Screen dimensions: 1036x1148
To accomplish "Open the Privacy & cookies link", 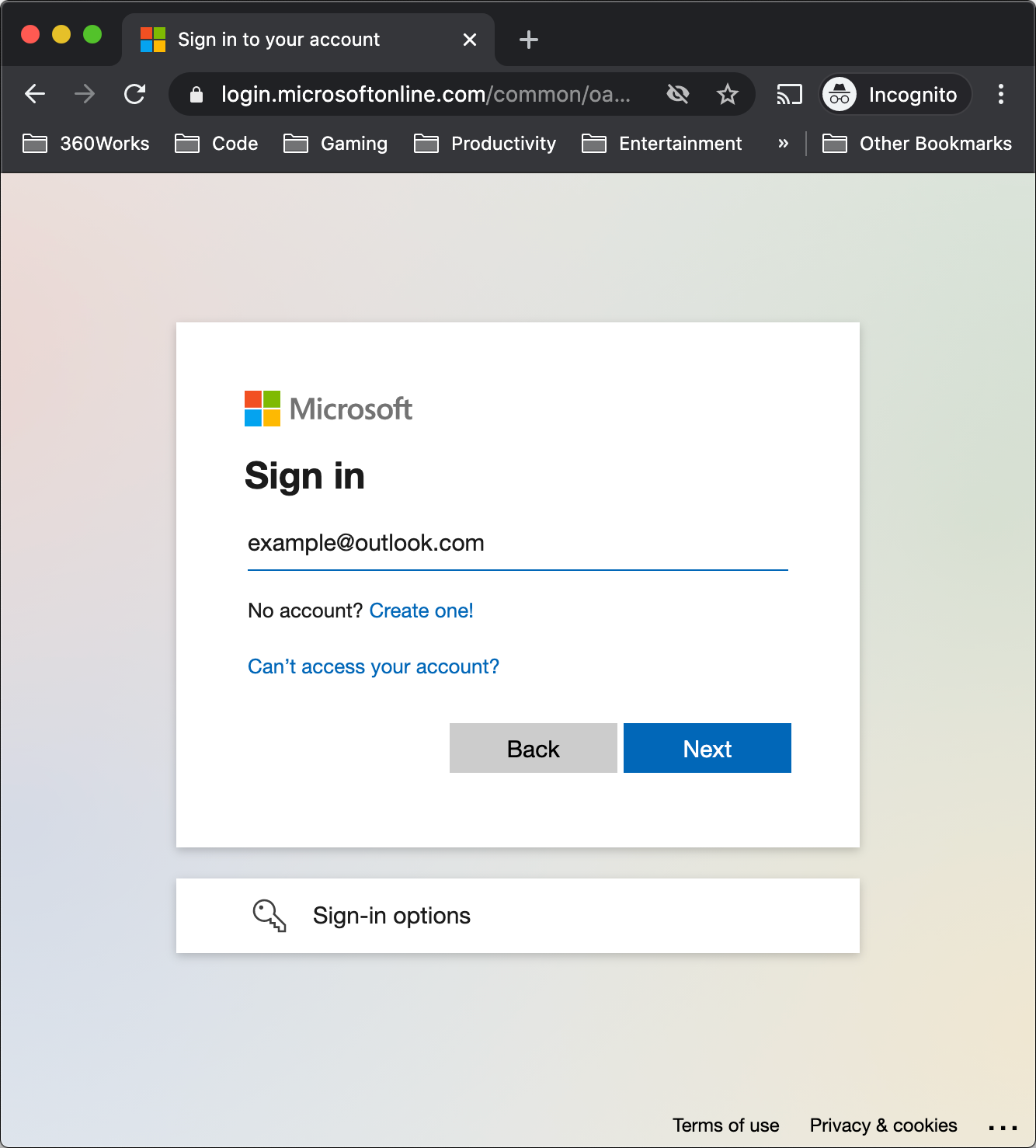I will 883,1125.
